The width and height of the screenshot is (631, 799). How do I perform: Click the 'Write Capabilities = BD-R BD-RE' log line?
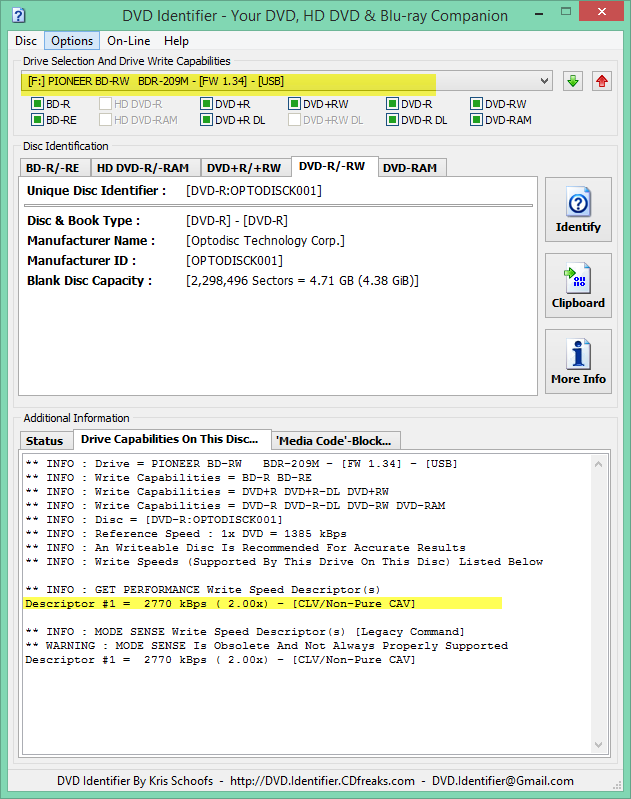[x=169, y=477]
